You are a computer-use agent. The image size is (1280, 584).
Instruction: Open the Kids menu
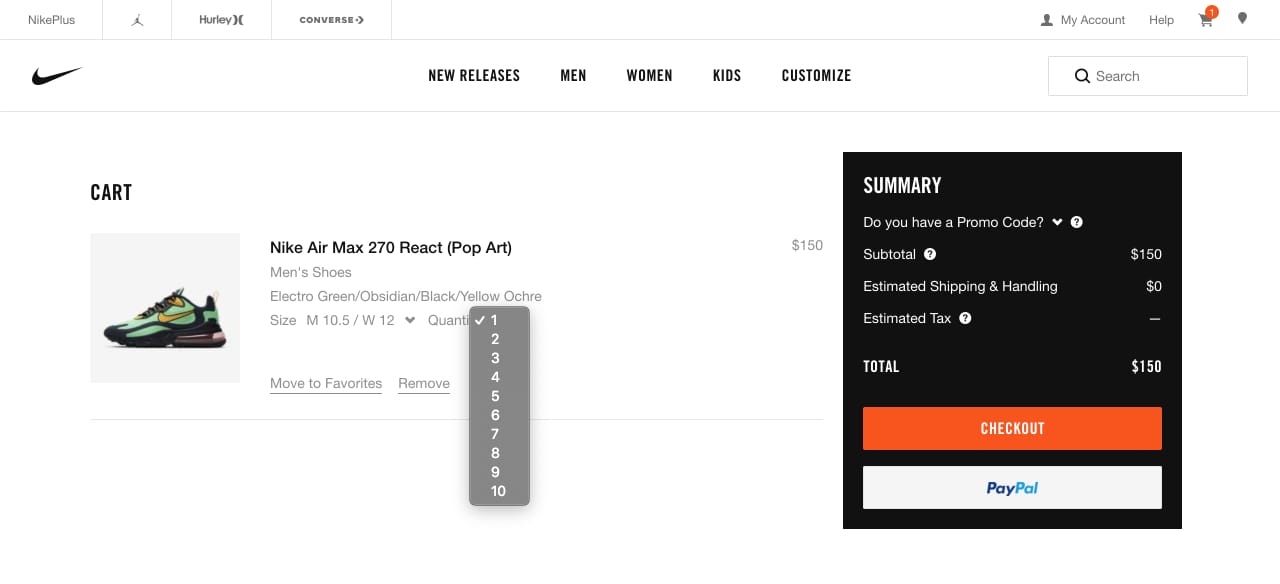[727, 76]
